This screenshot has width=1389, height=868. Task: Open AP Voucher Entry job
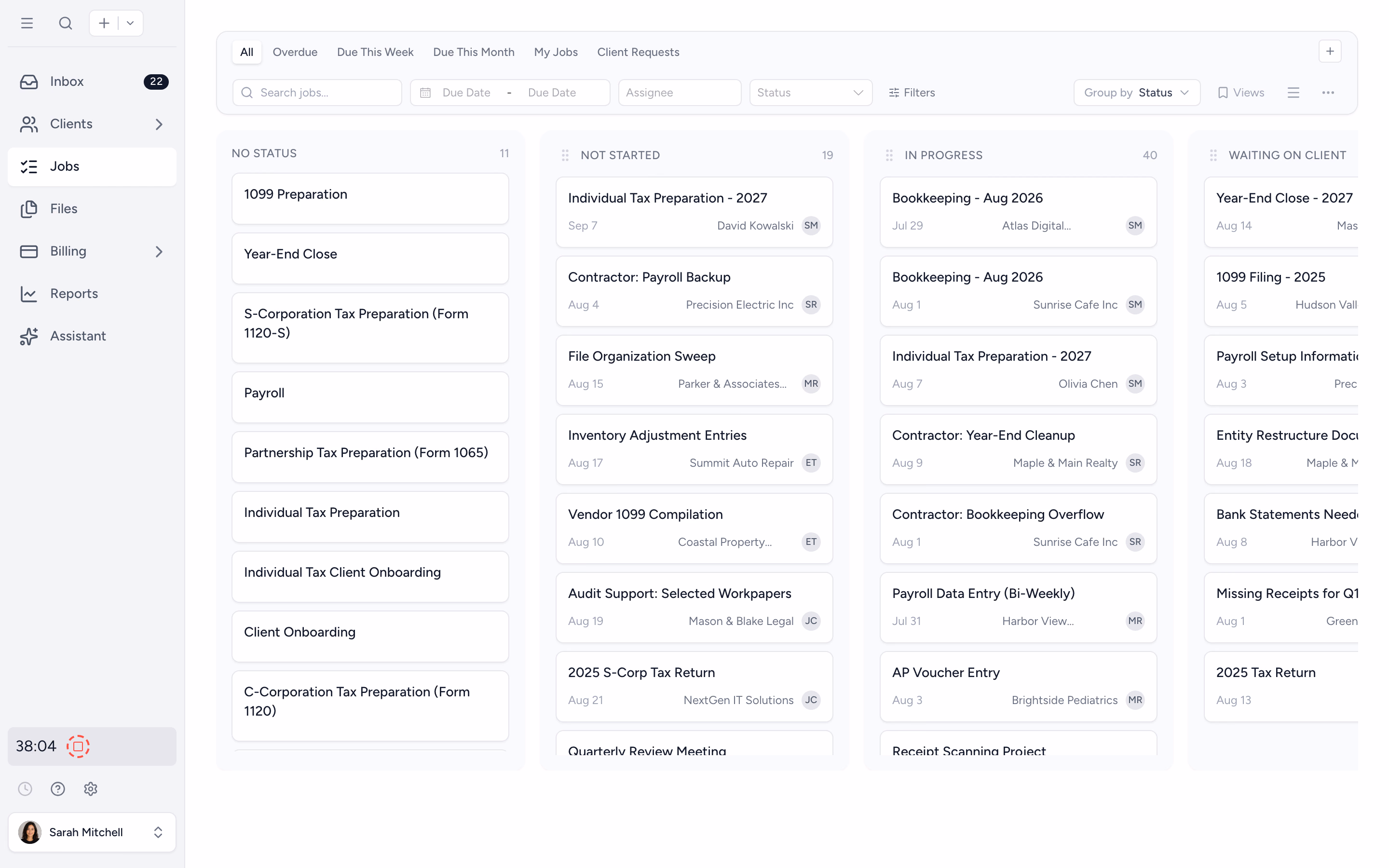pos(1018,687)
